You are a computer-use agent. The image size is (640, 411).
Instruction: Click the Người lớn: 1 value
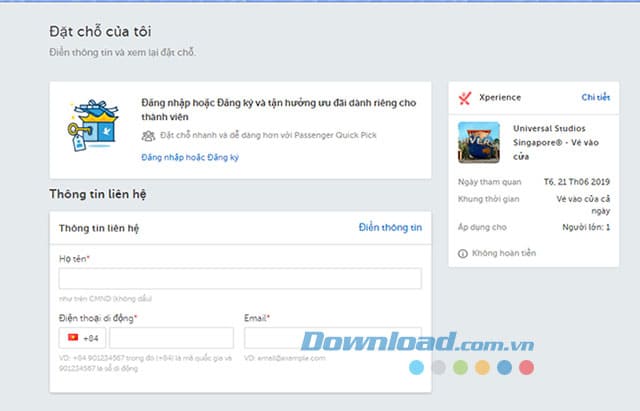(x=586, y=227)
